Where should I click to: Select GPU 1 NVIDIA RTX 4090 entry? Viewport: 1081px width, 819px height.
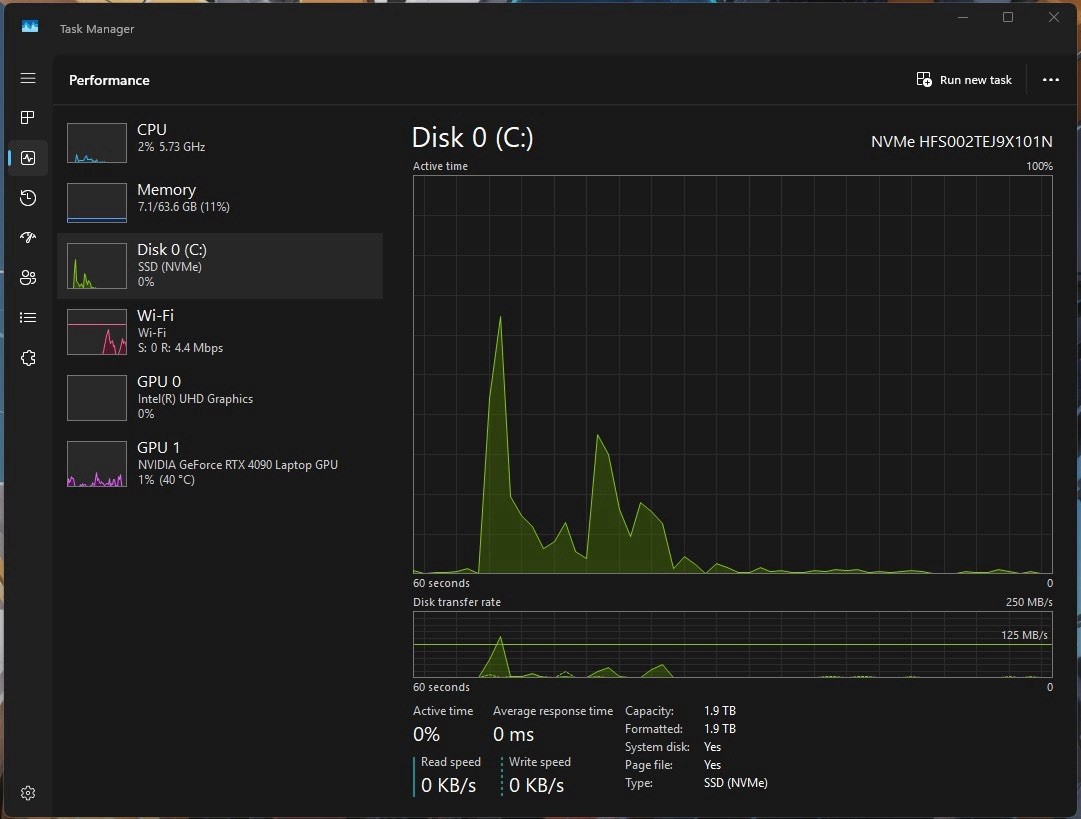[220, 464]
